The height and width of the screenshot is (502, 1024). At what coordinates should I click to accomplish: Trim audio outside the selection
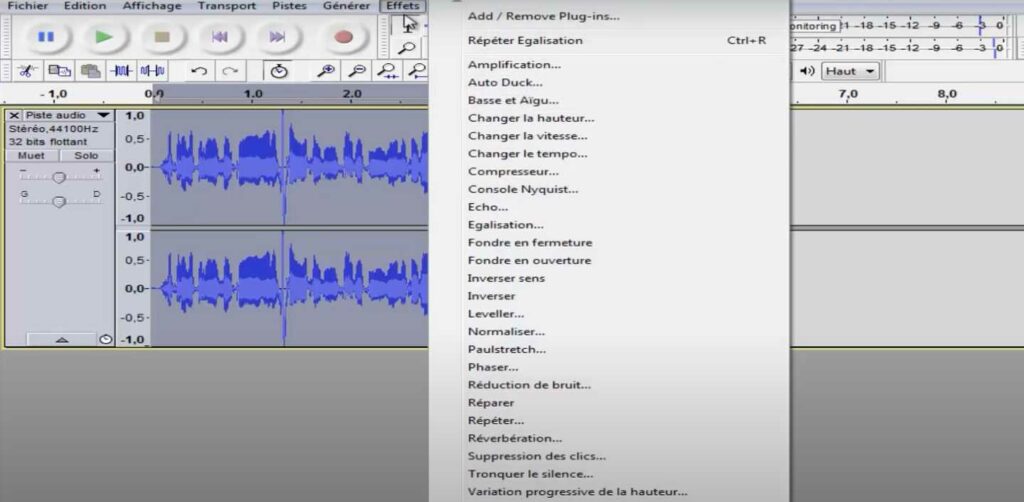click(x=121, y=71)
